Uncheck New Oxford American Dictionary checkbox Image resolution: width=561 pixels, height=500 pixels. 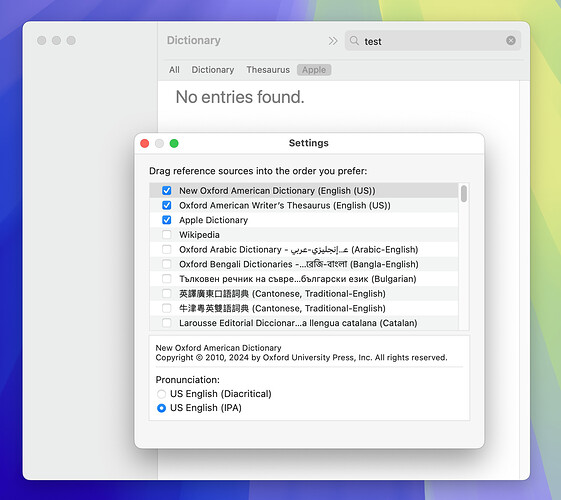click(x=167, y=190)
